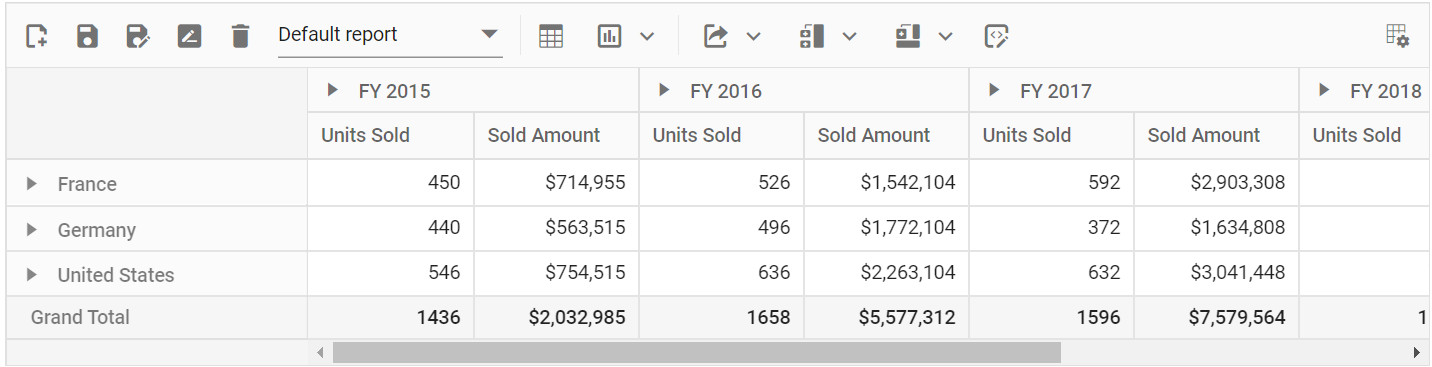
Task: Expand the FY 2016 column
Action: pos(664,90)
